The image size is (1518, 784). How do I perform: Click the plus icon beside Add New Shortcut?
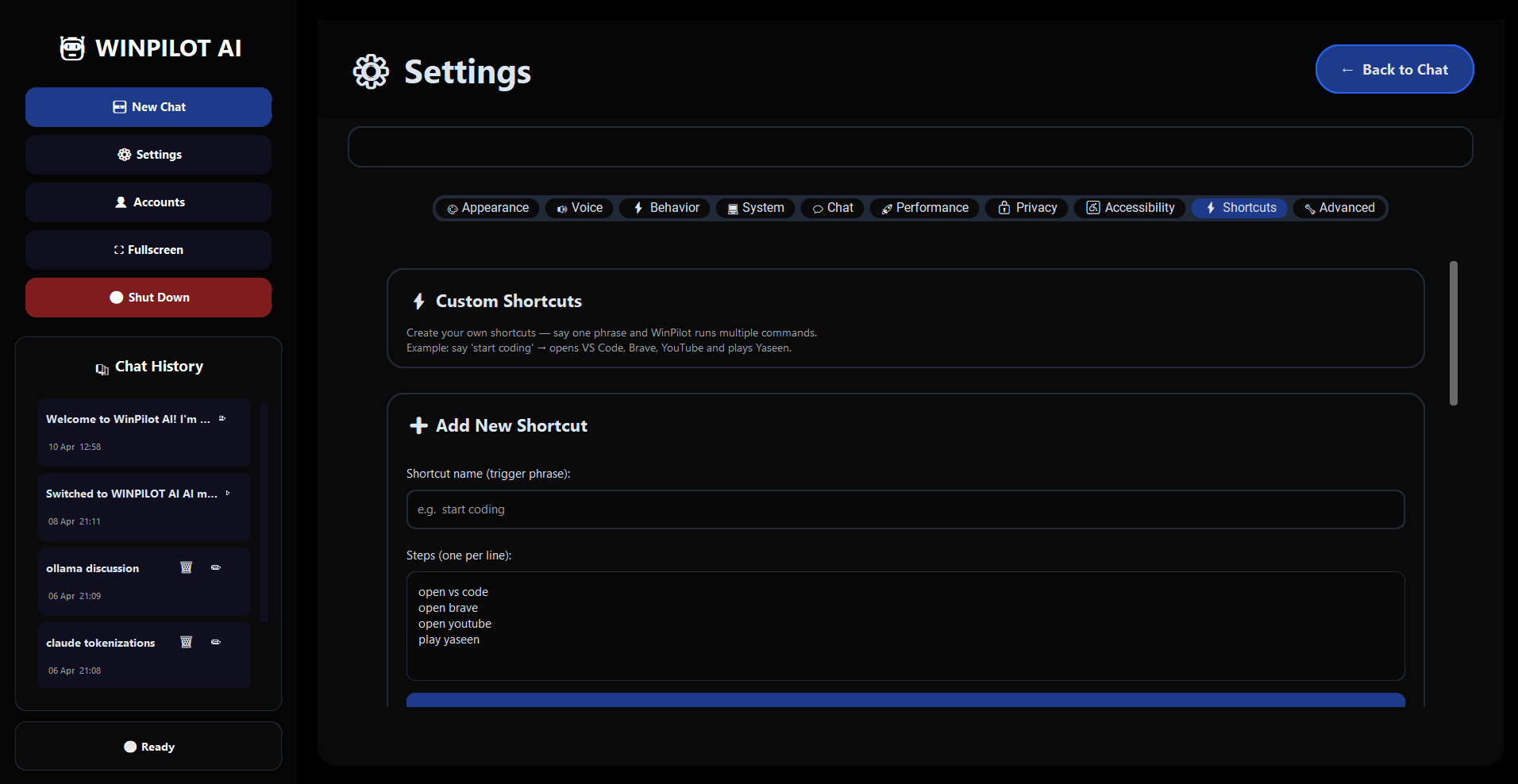(418, 426)
